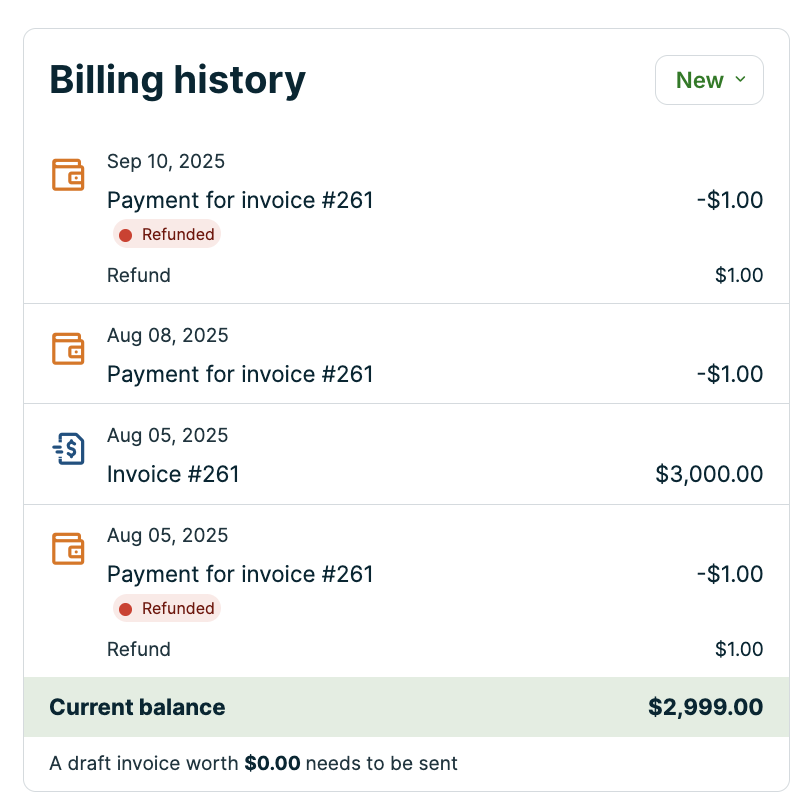The image size is (808, 798).
Task: Click the Invoice #261 document icon
Action: pyautogui.click(x=68, y=448)
